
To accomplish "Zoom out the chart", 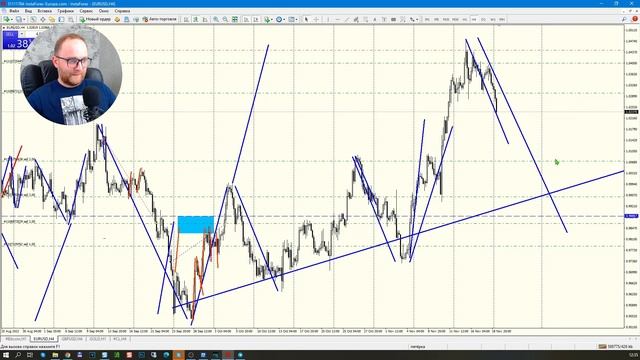I will click(x=225, y=19).
